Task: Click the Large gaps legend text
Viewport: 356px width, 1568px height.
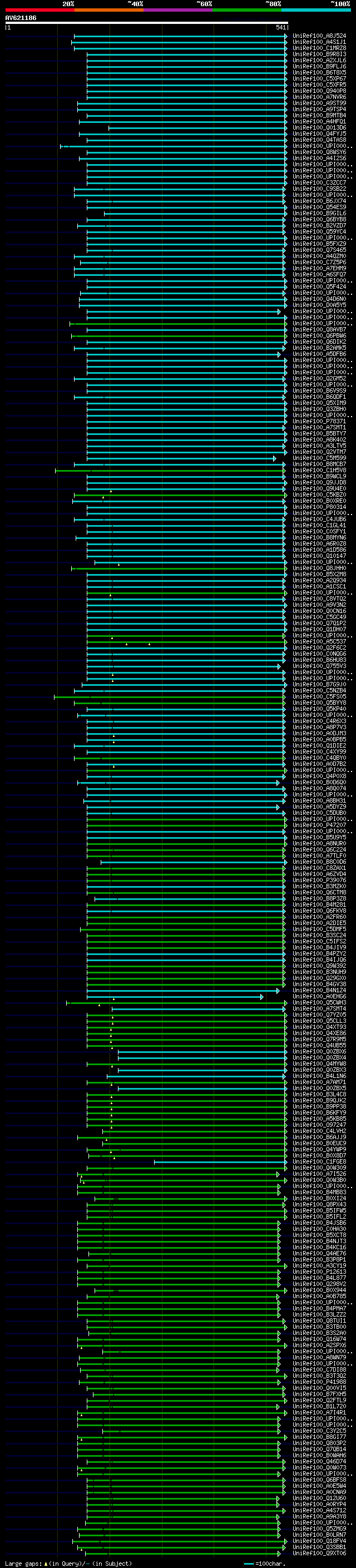Action: coord(23,1564)
